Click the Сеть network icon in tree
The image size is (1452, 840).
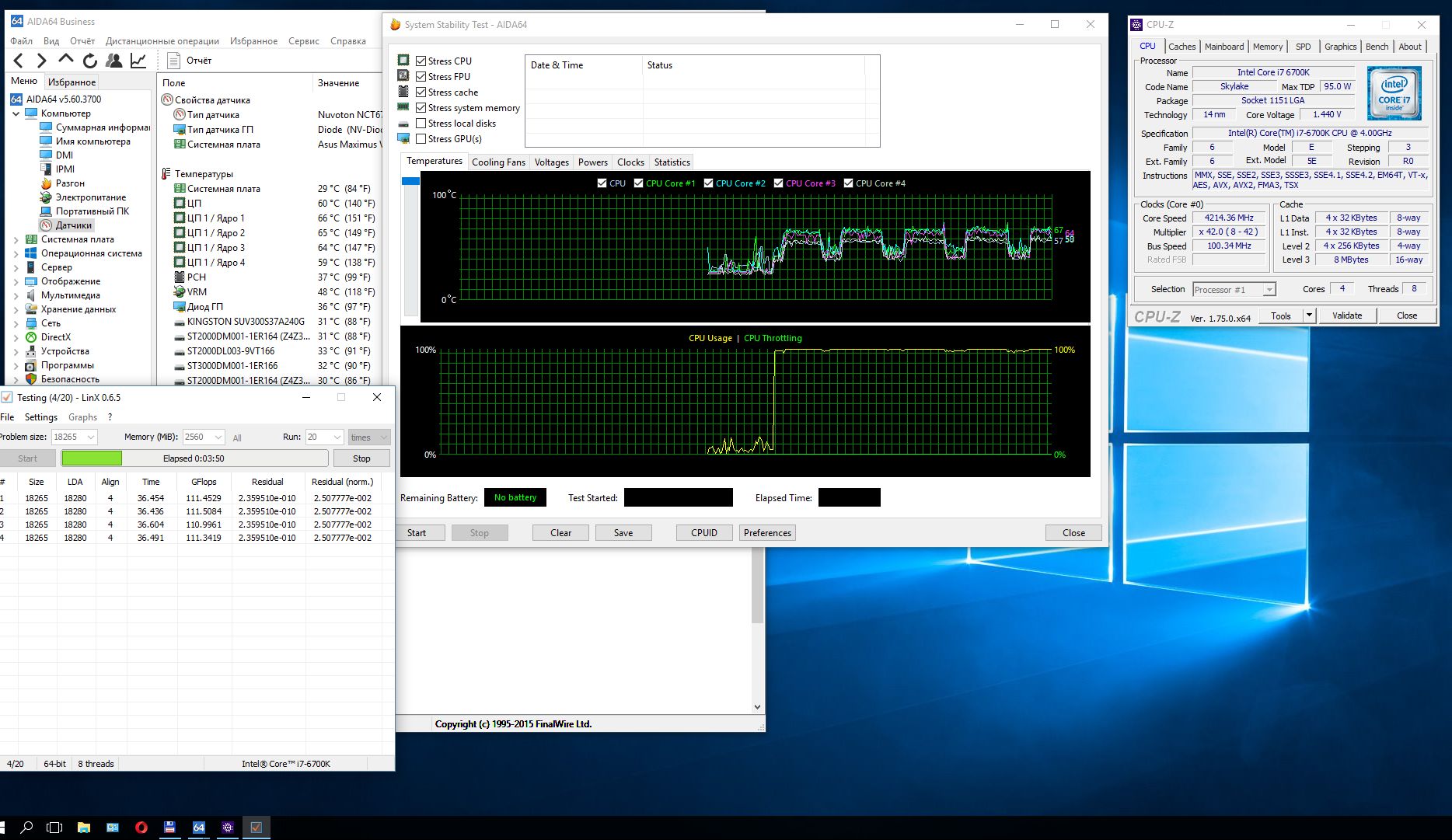coord(31,323)
